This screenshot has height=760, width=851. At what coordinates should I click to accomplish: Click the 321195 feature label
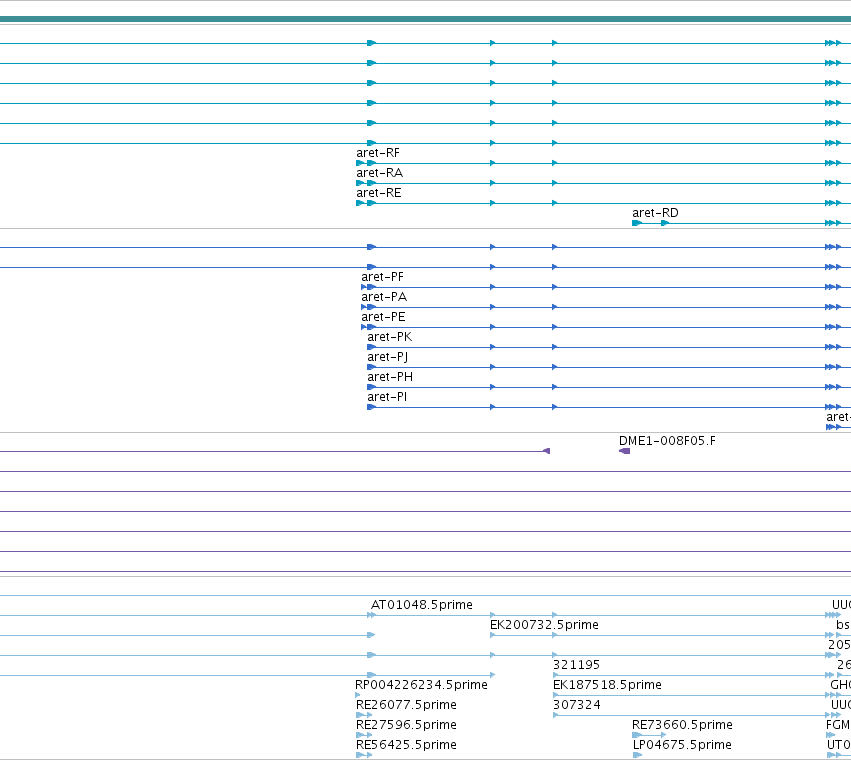click(x=576, y=665)
